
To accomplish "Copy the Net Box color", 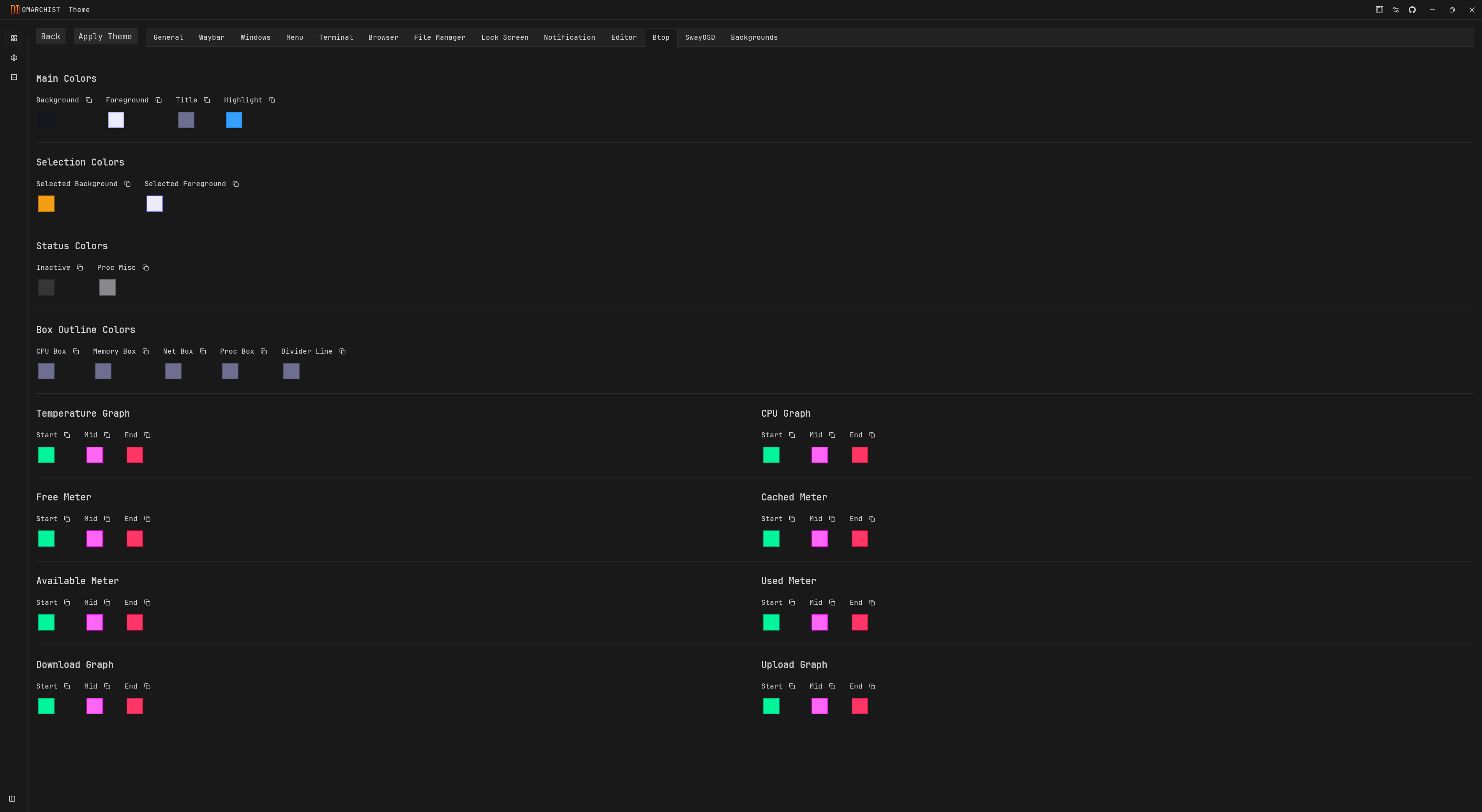I will 203,351.
